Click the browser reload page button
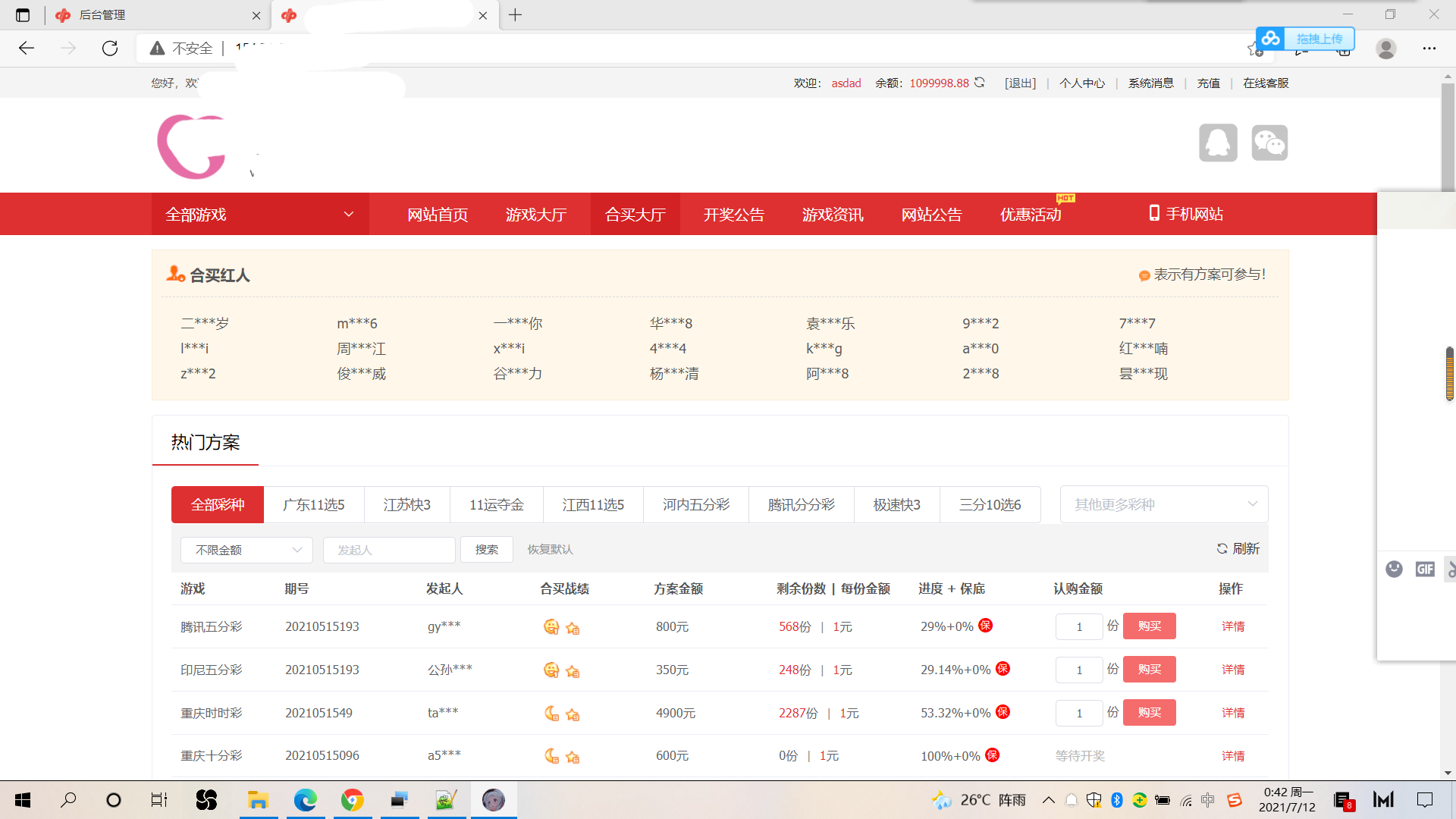Image resolution: width=1456 pixels, height=819 pixels. [x=110, y=49]
